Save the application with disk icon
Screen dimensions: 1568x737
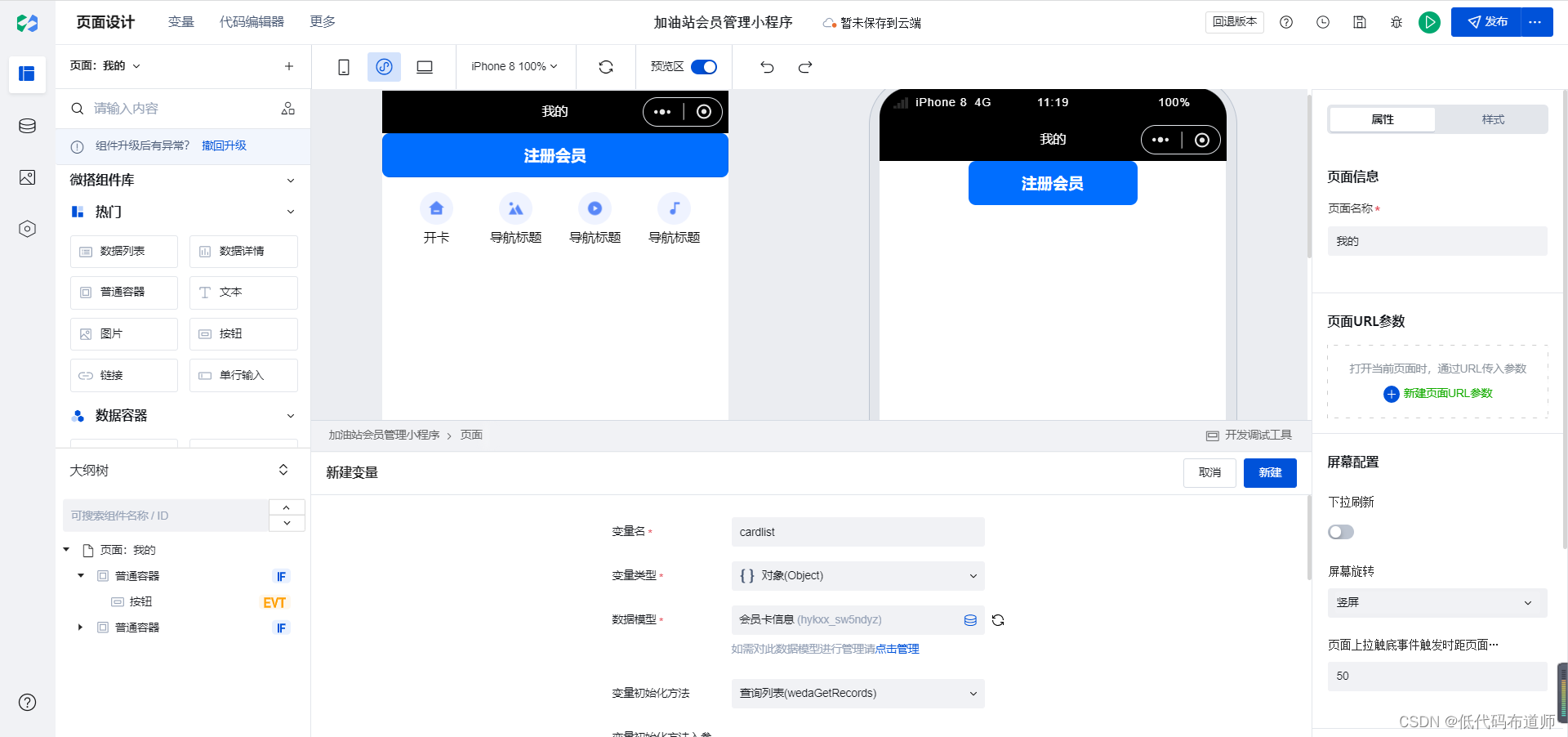(1360, 22)
